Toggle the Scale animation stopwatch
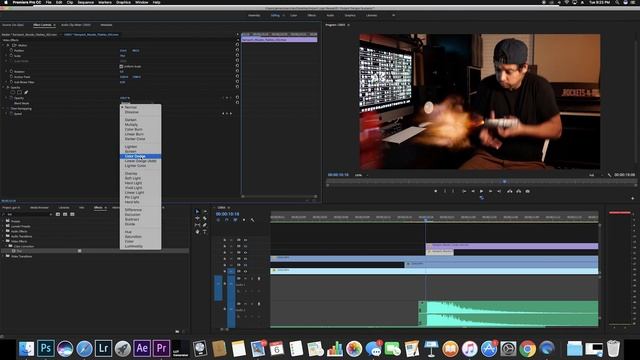This screenshot has height=360, width=640. point(11,56)
